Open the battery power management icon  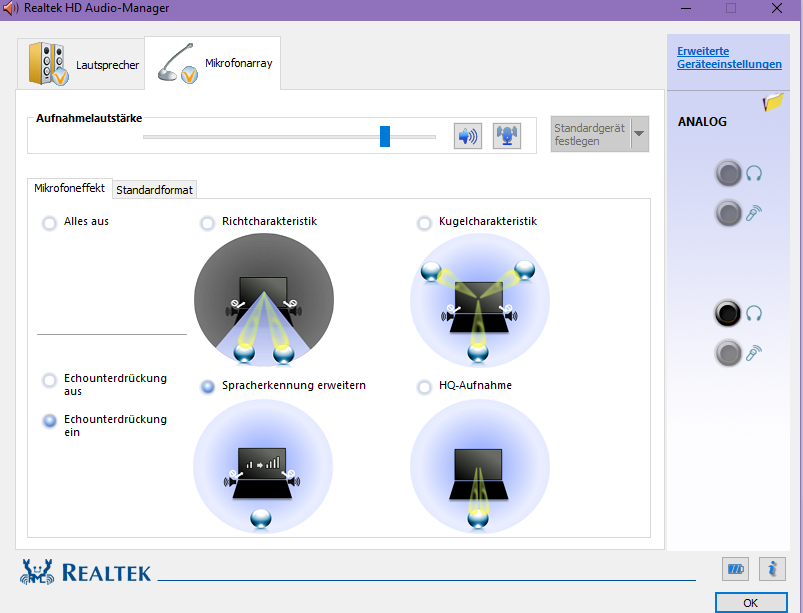pyautogui.click(x=735, y=569)
